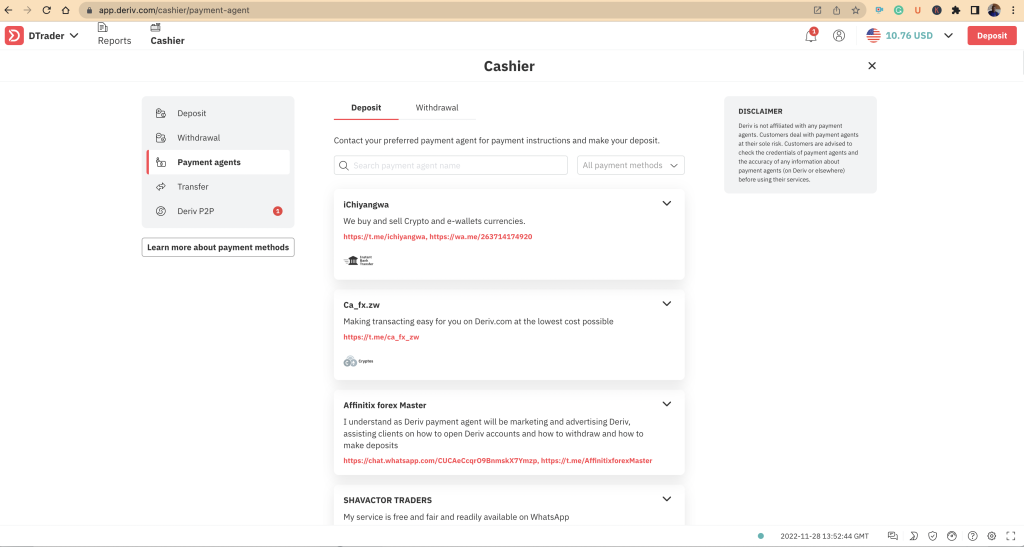Click the red Deposit button in header

coord(992,36)
